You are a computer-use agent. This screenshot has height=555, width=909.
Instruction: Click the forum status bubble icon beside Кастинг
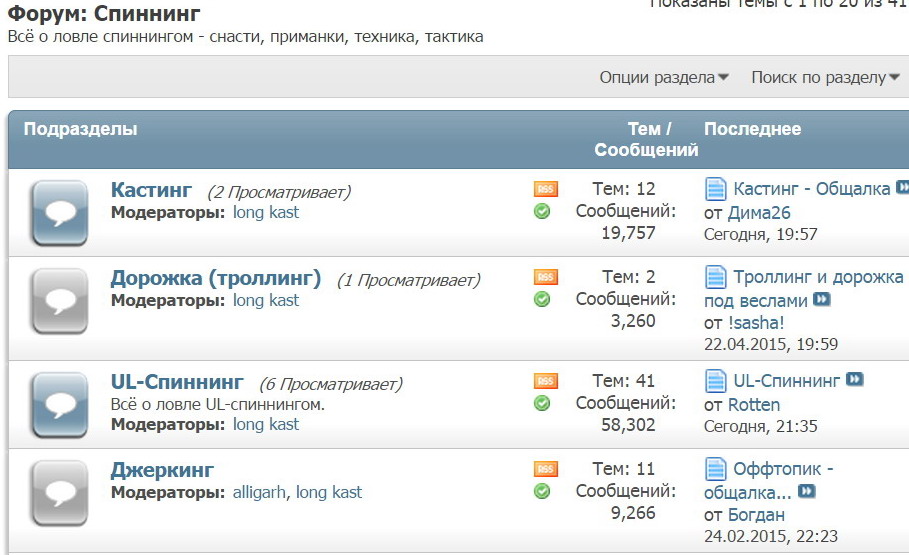click(60, 212)
